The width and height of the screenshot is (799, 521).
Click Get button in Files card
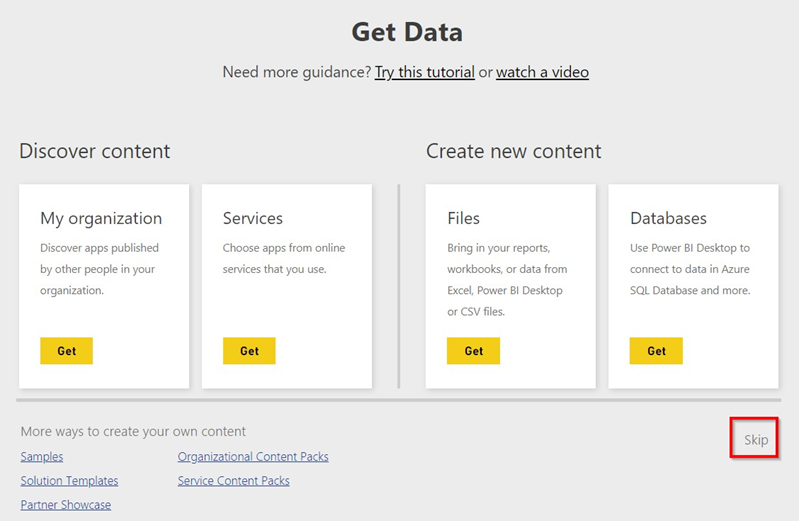coord(473,351)
